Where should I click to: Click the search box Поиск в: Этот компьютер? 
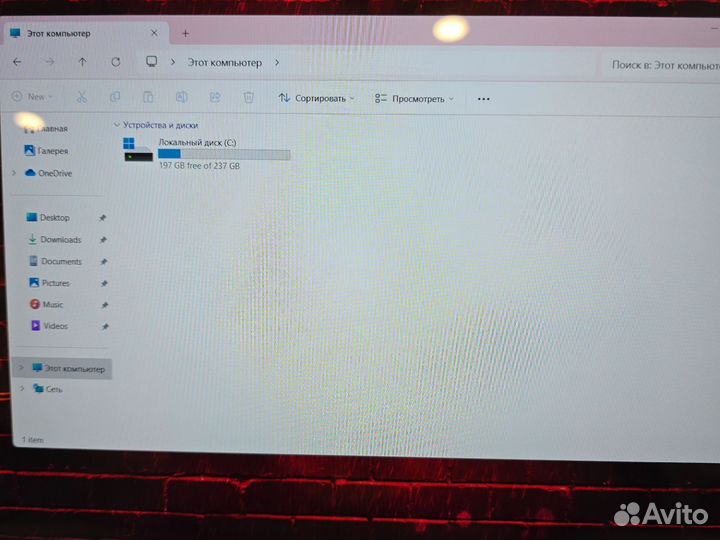(x=660, y=65)
